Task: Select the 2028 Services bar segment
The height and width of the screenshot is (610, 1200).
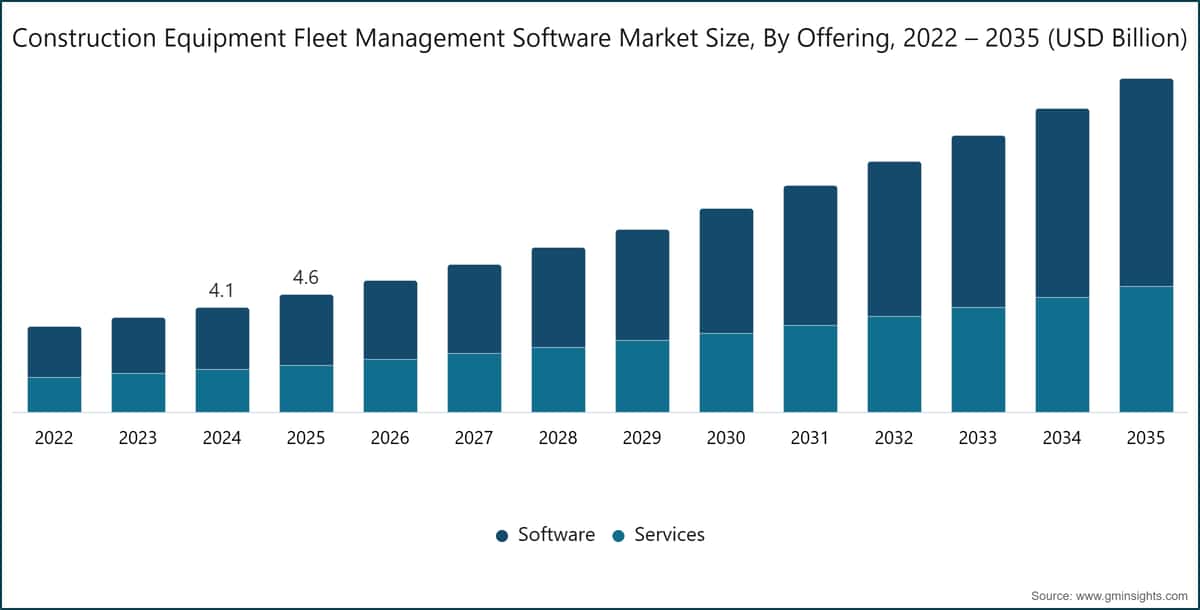Action: [558, 380]
